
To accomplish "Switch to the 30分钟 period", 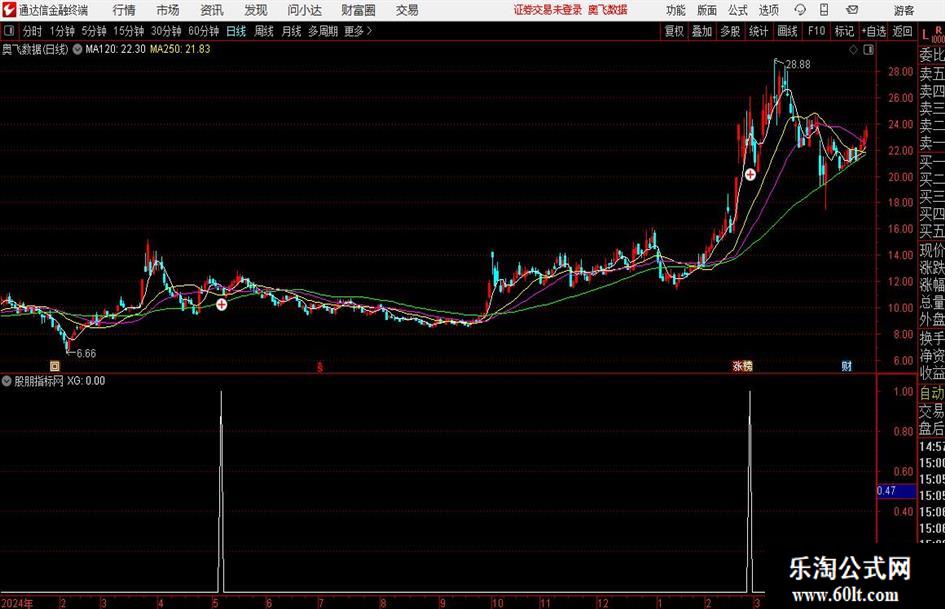I will [x=166, y=31].
